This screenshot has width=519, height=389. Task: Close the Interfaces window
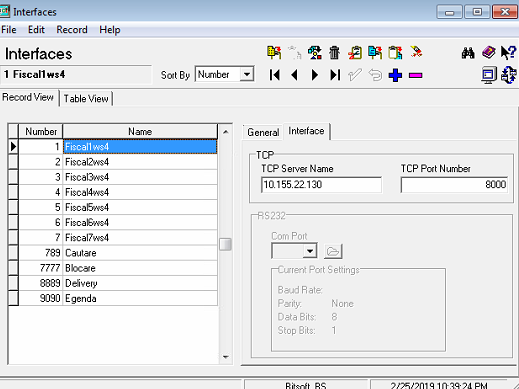[x=505, y=12]
